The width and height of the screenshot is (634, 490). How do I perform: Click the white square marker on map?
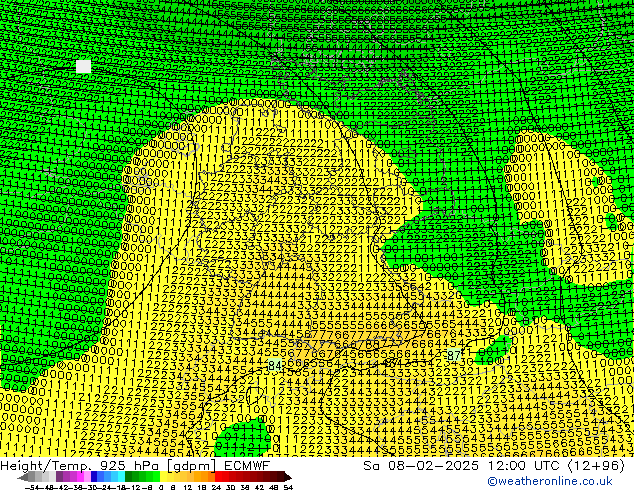tap(83, 66)
